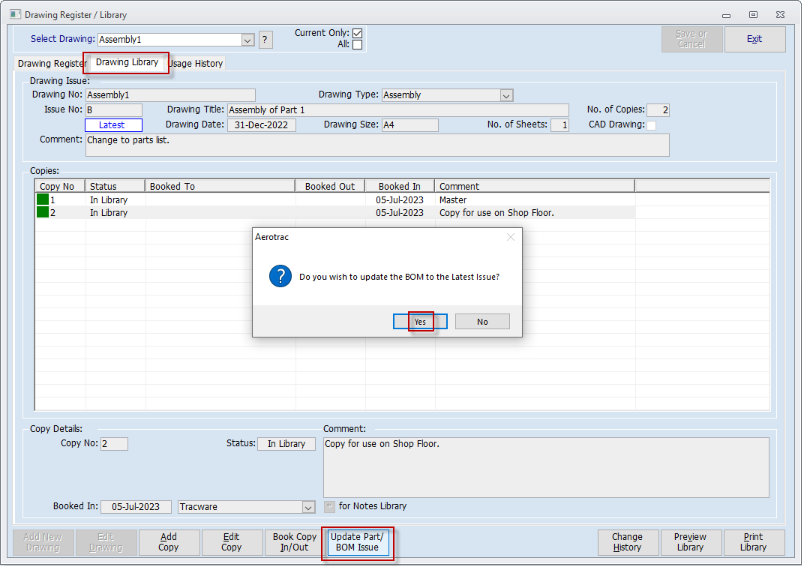Click the blue question icon in the Aerotrac dialog
The image size is (802, 566).
coord(280,277)
